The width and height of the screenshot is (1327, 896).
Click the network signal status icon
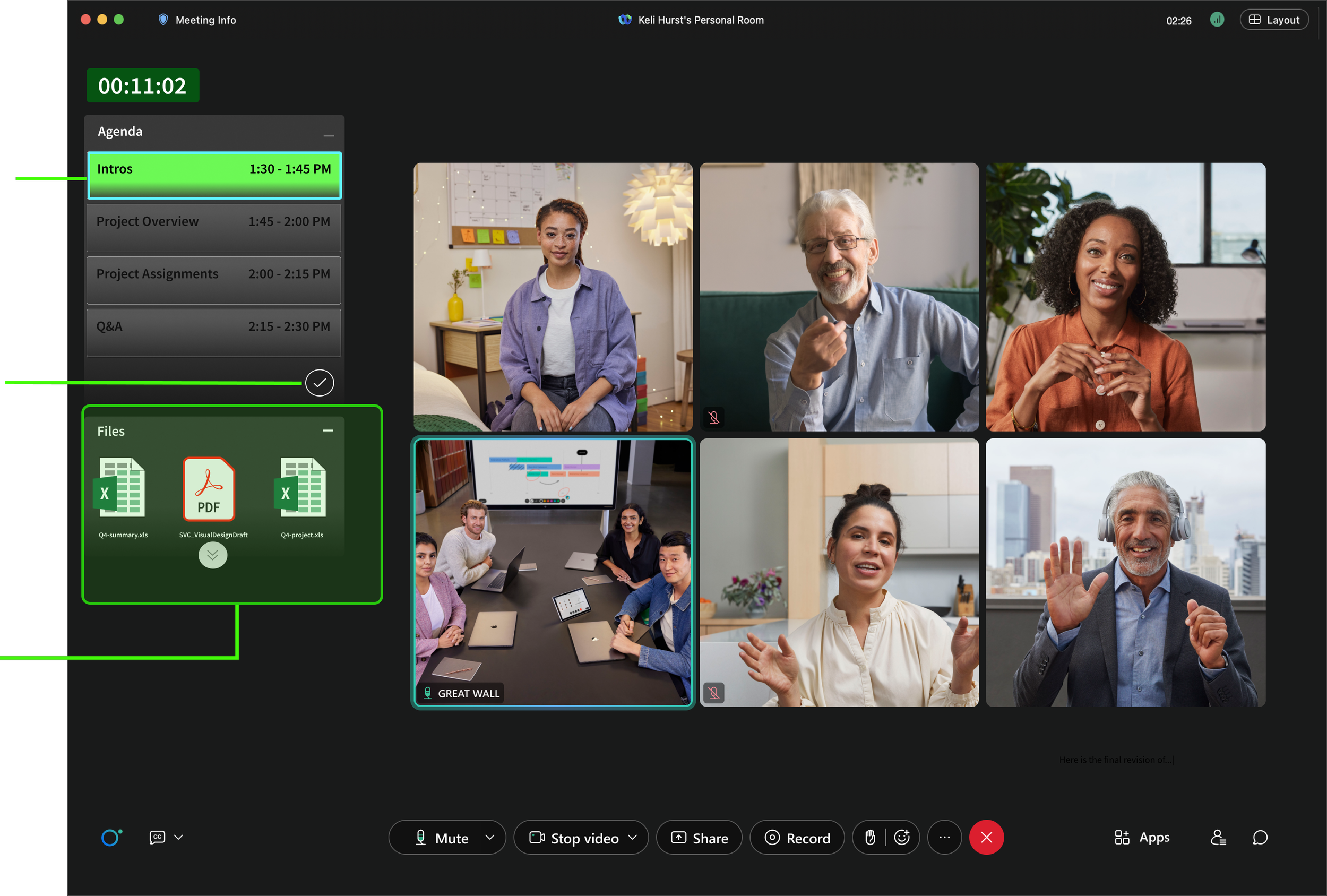click(x=1217, y=20)
